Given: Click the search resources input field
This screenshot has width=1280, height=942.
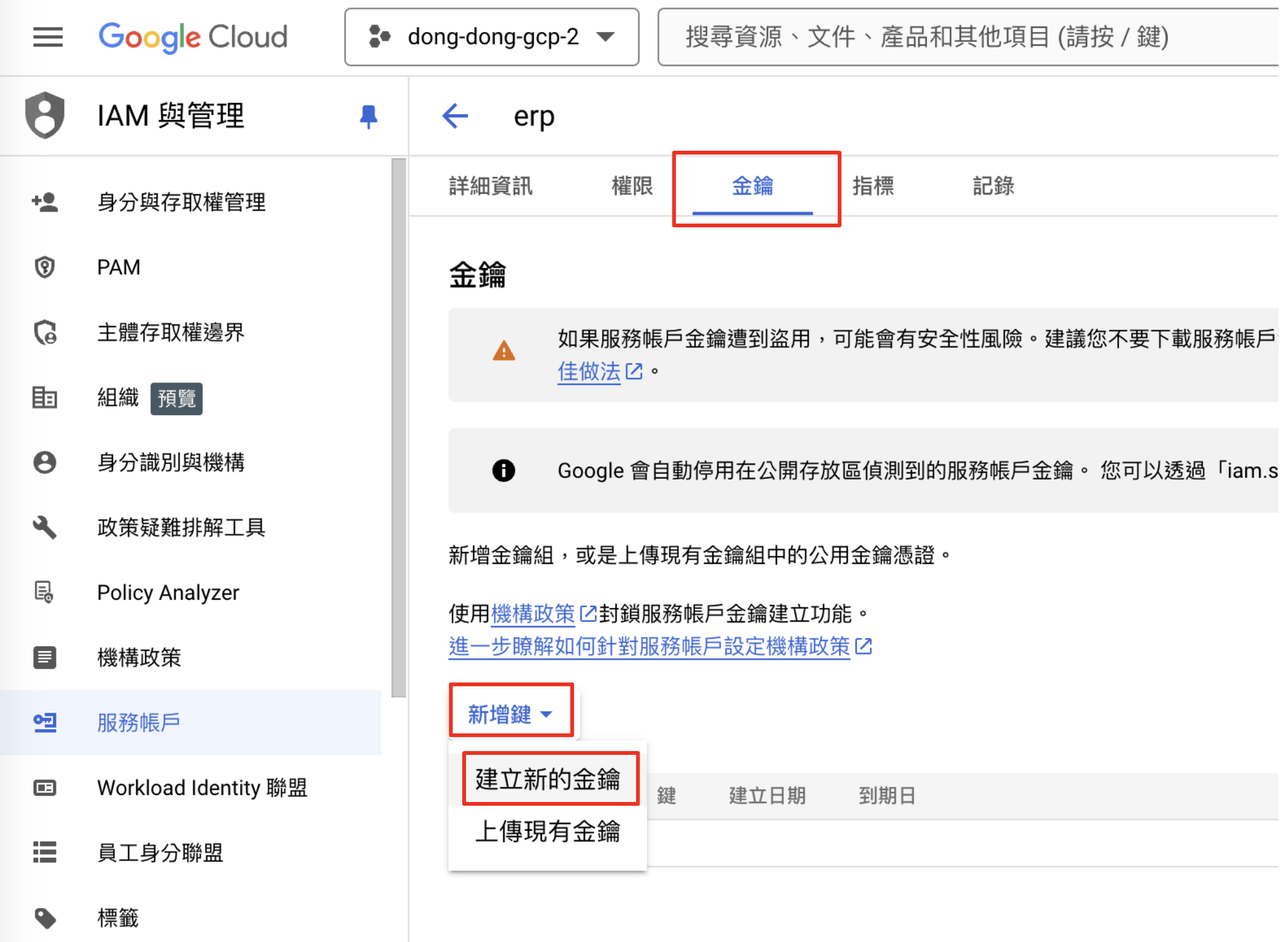Looking at the screenshot, I should pos(968,38).
